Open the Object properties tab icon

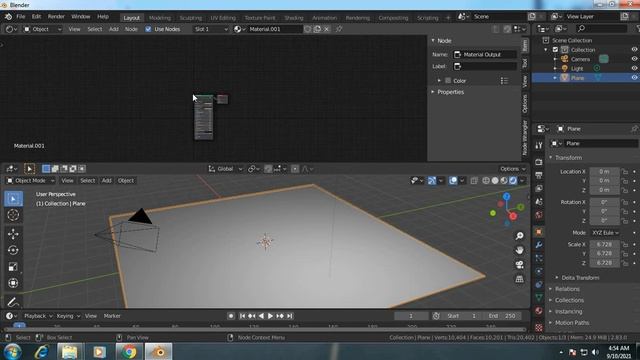[539, 232]
